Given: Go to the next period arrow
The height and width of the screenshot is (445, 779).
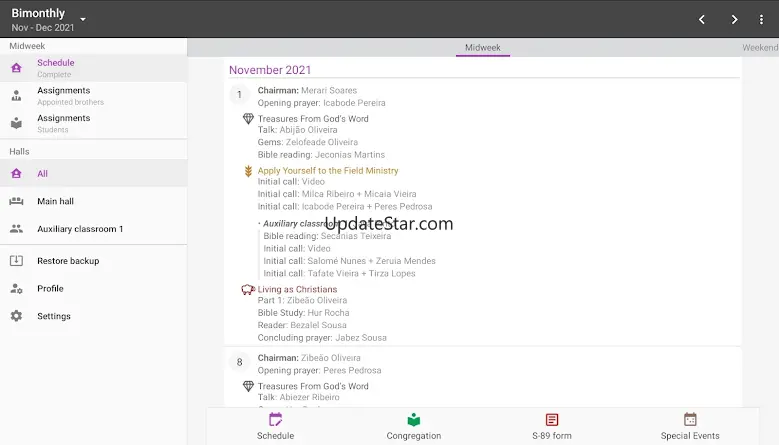Looking at the screenshot, I should pyautogui.click(x=734, y=19).
